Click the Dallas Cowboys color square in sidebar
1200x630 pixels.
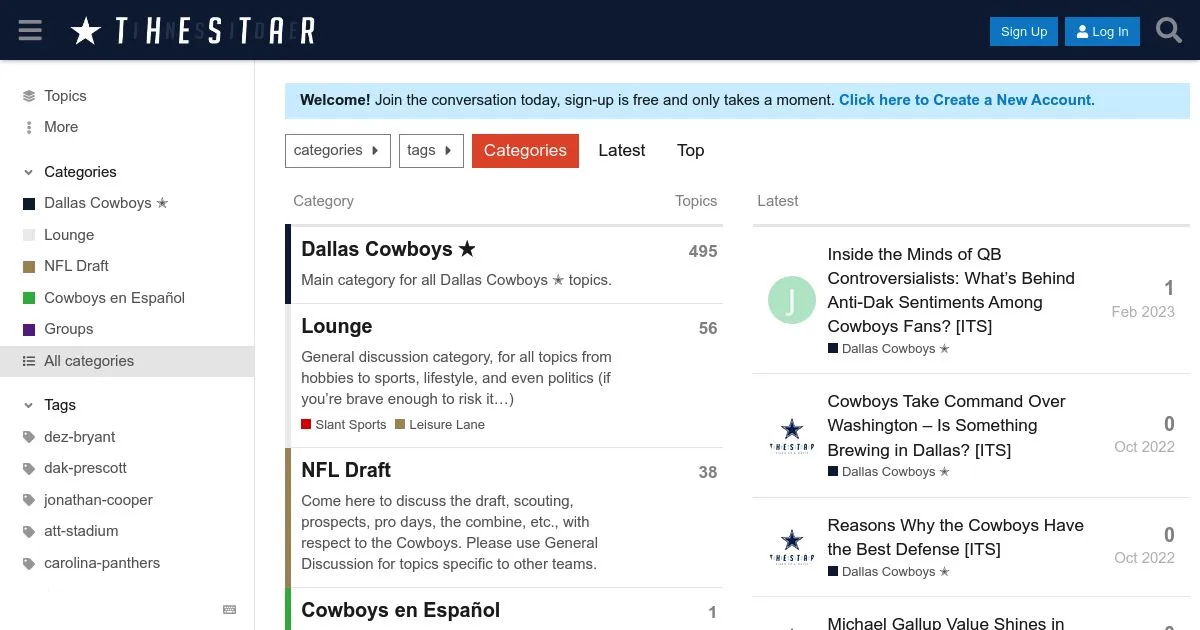point(29,204)
